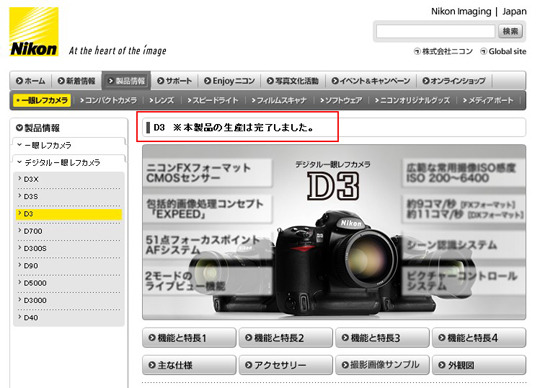Open 外観図 exterior view button
Screen dimensions: 540x388
point(479,365)
